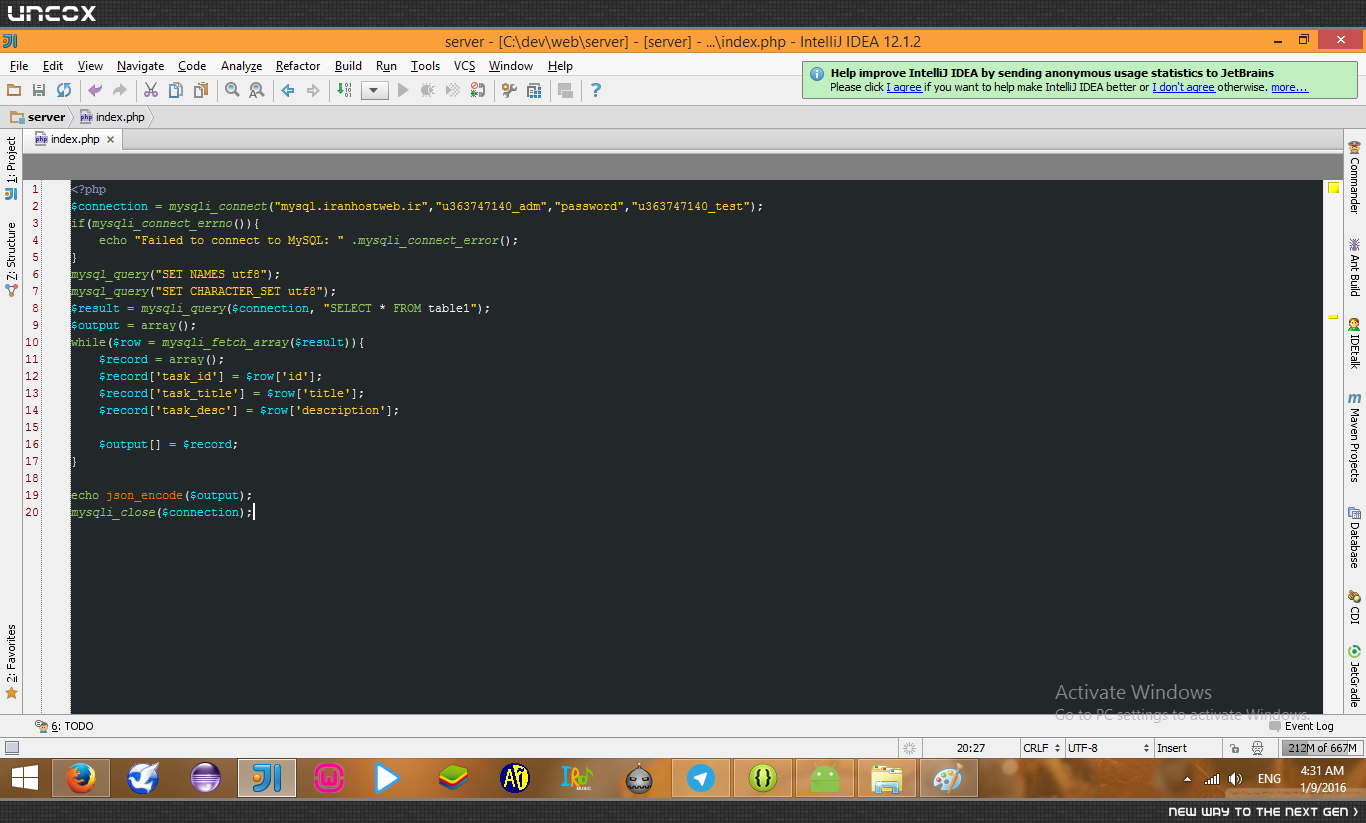Click the Open folder toolbar icon
Viewport: 1366px width, 823px height.
click(x=14, y=90)
